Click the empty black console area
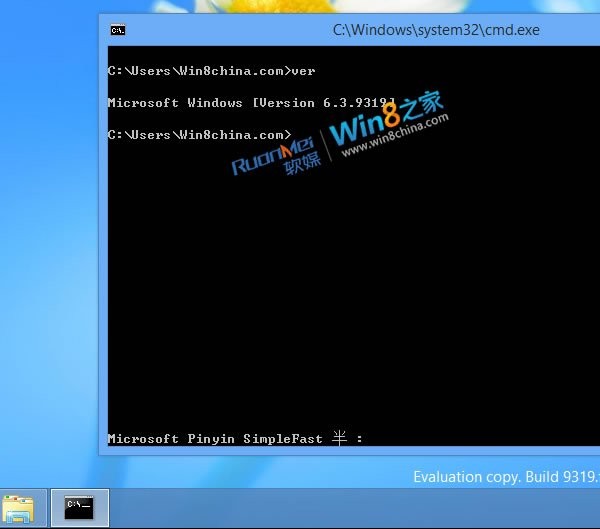The image size is (600, 529). [350, 300]
